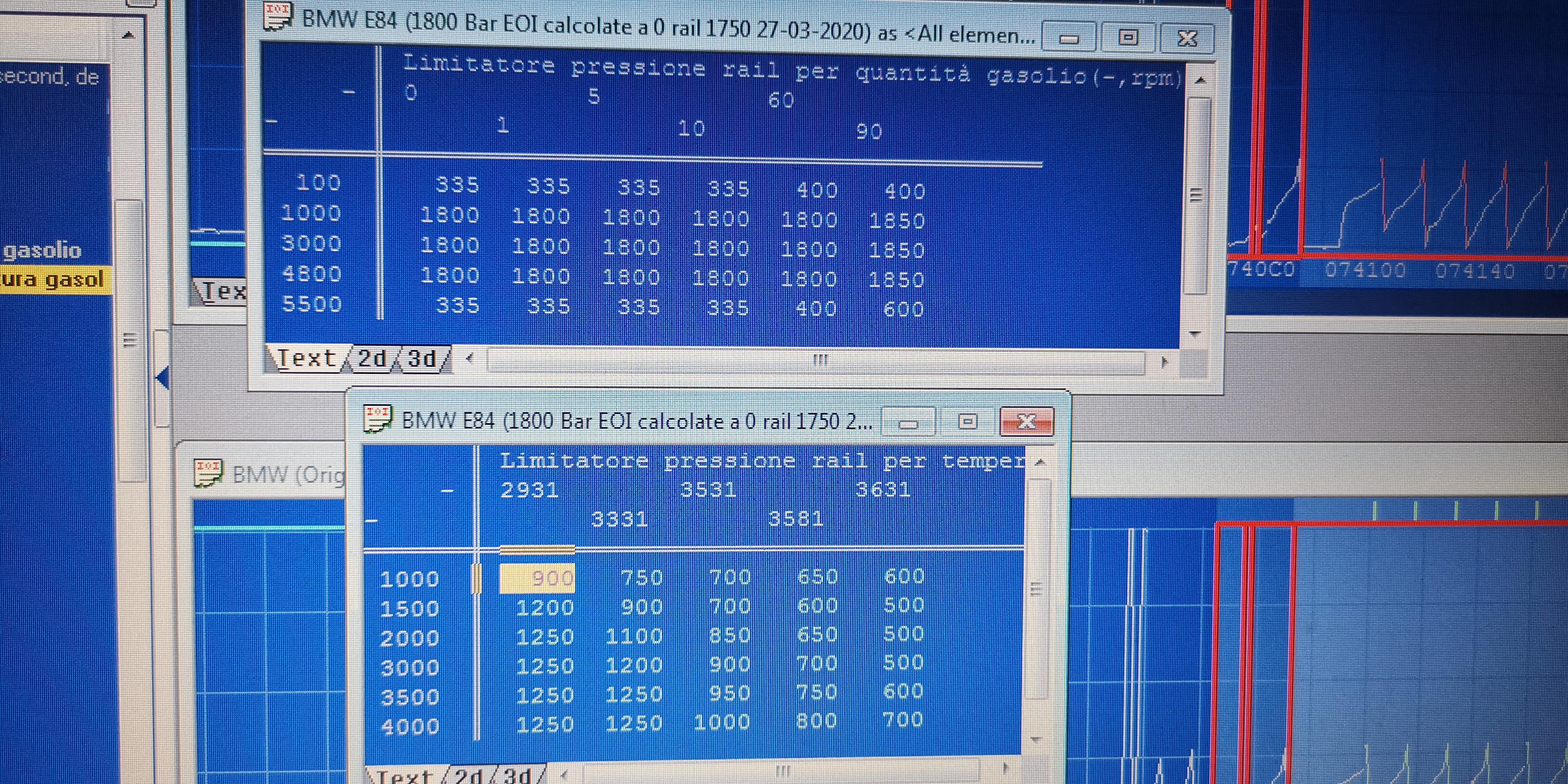Click column header 3631 in the lower table
Screen dimensions: 1568x784
tap(883, 489)
